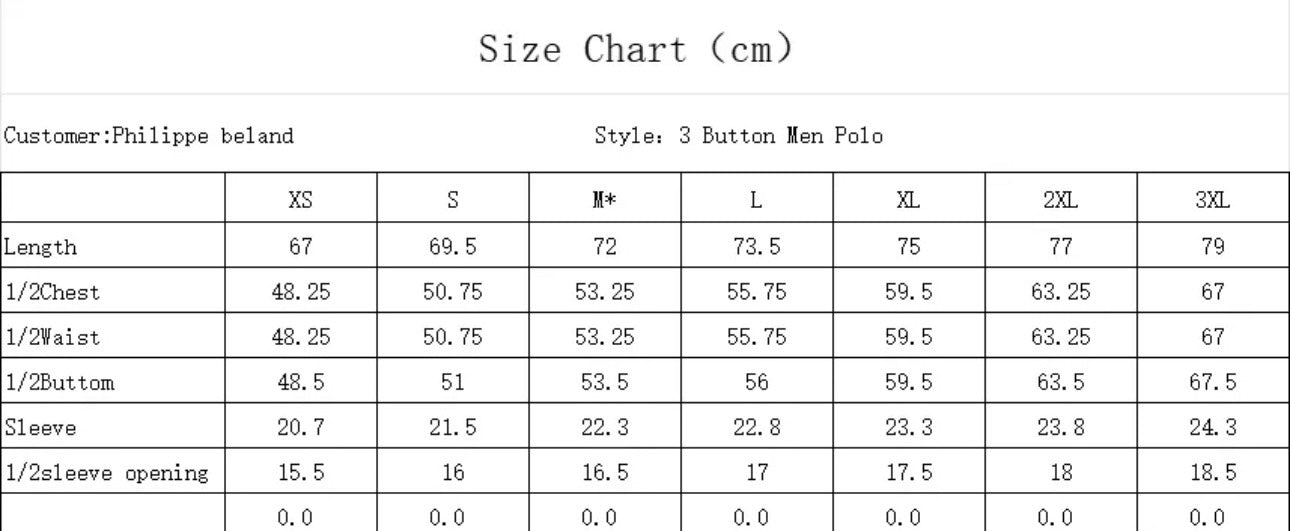Select the Length row label
This screenshot has width=1290, height=531.
click(x=41, y=247)
